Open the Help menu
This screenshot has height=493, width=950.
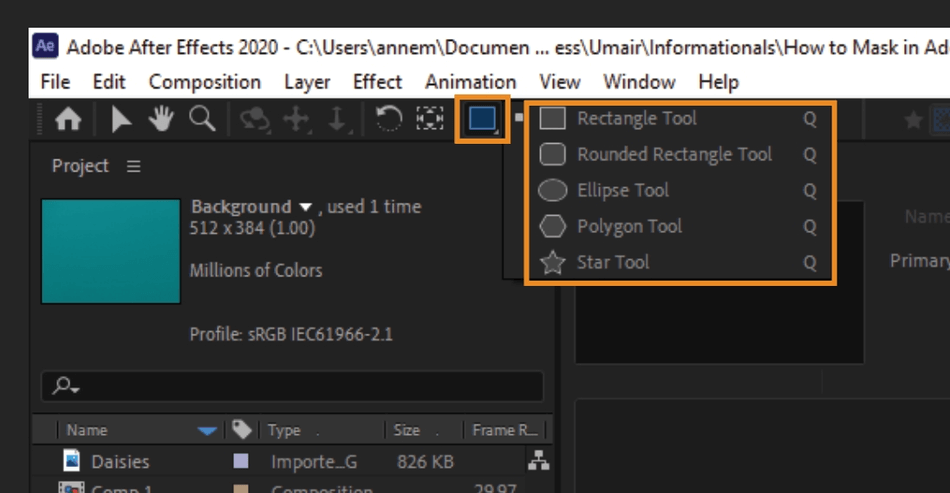pos(719,82)
